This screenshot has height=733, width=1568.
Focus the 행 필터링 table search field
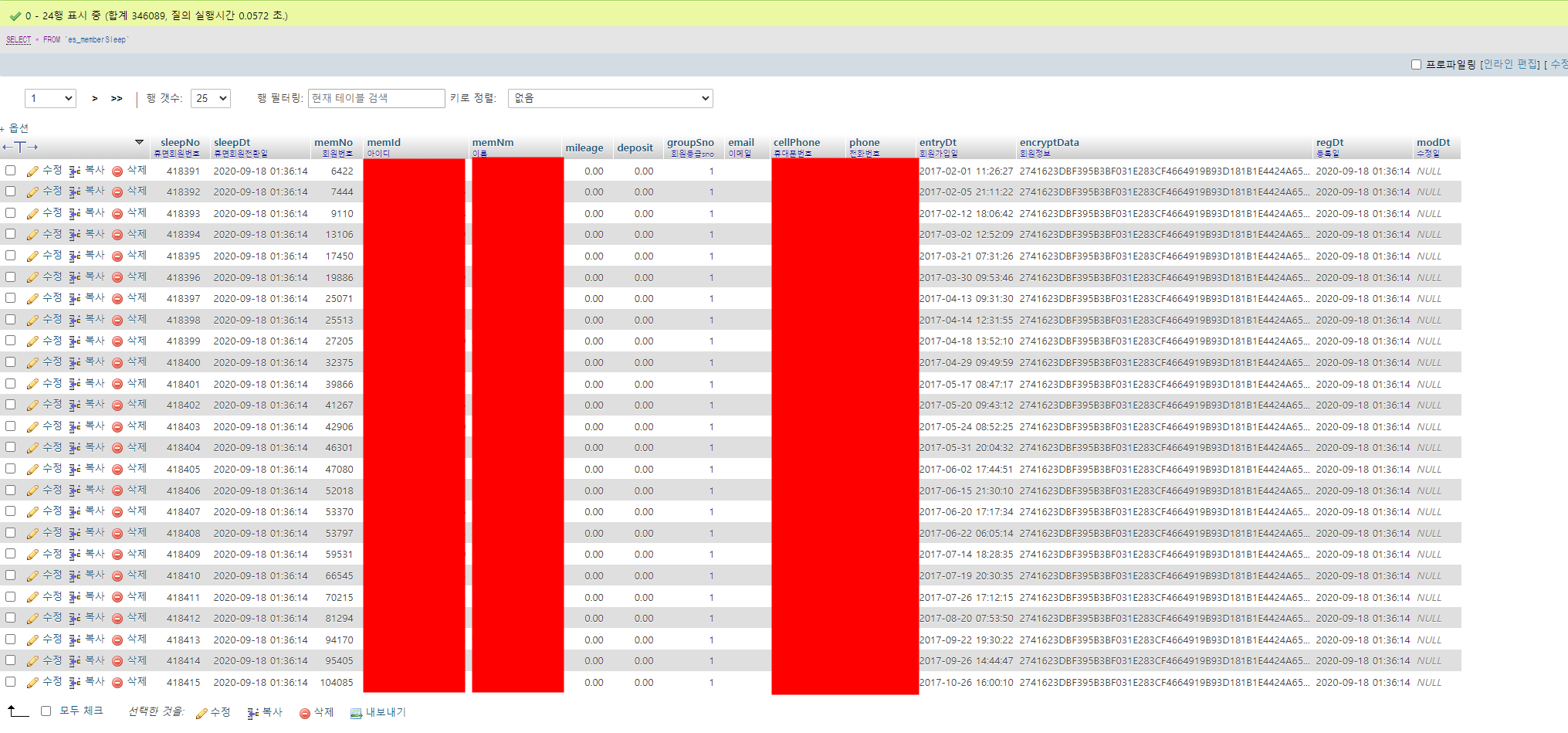(x=377, y=98)
